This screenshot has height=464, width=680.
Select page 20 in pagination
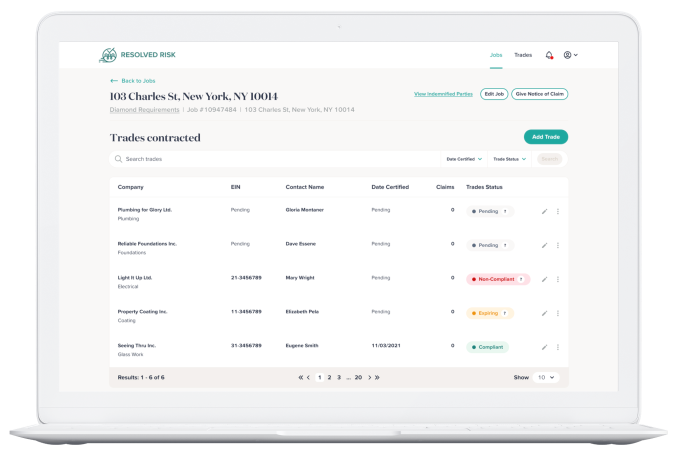[358, 377]
